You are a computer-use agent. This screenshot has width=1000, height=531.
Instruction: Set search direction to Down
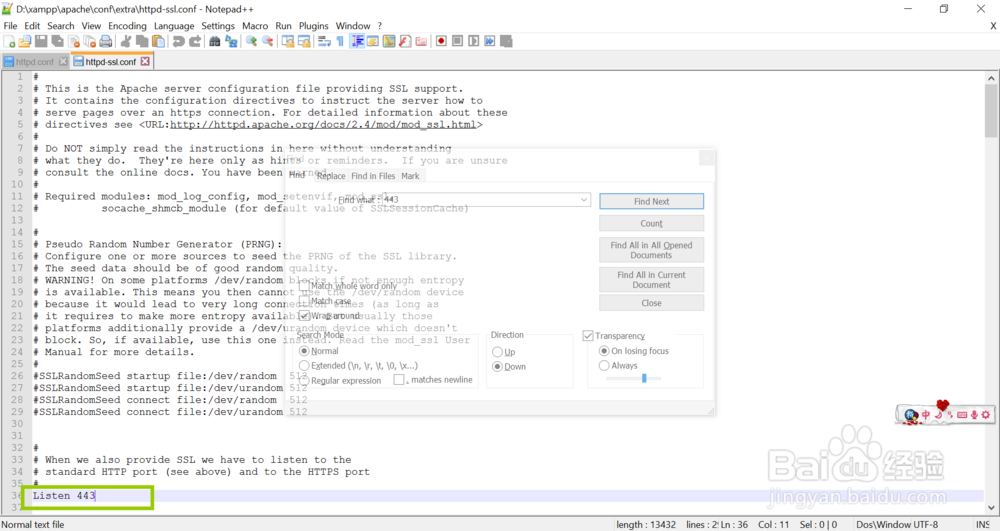(497, 367)
